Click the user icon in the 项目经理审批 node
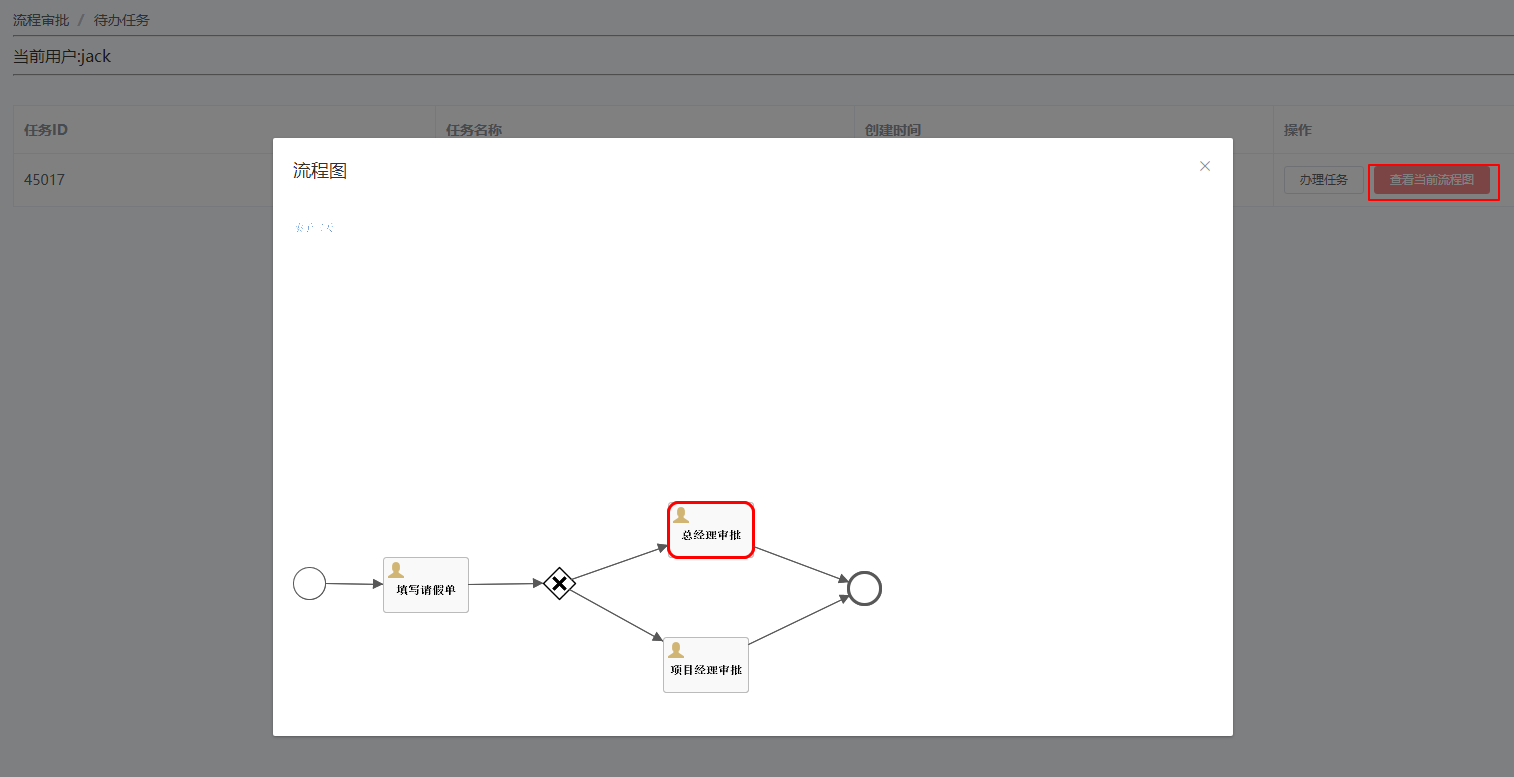 [x=676, y=650]
